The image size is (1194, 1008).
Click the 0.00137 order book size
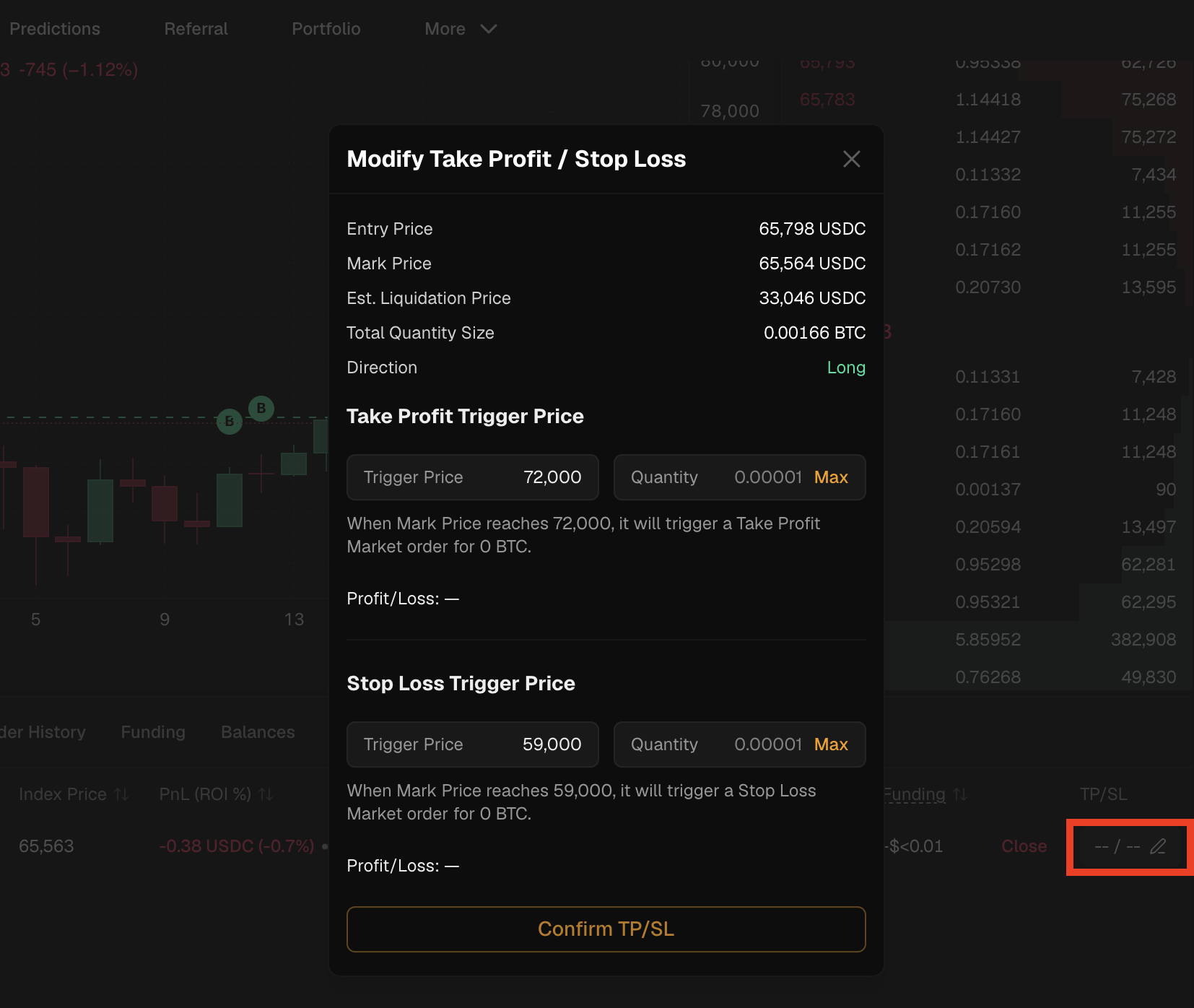[988, 490]
